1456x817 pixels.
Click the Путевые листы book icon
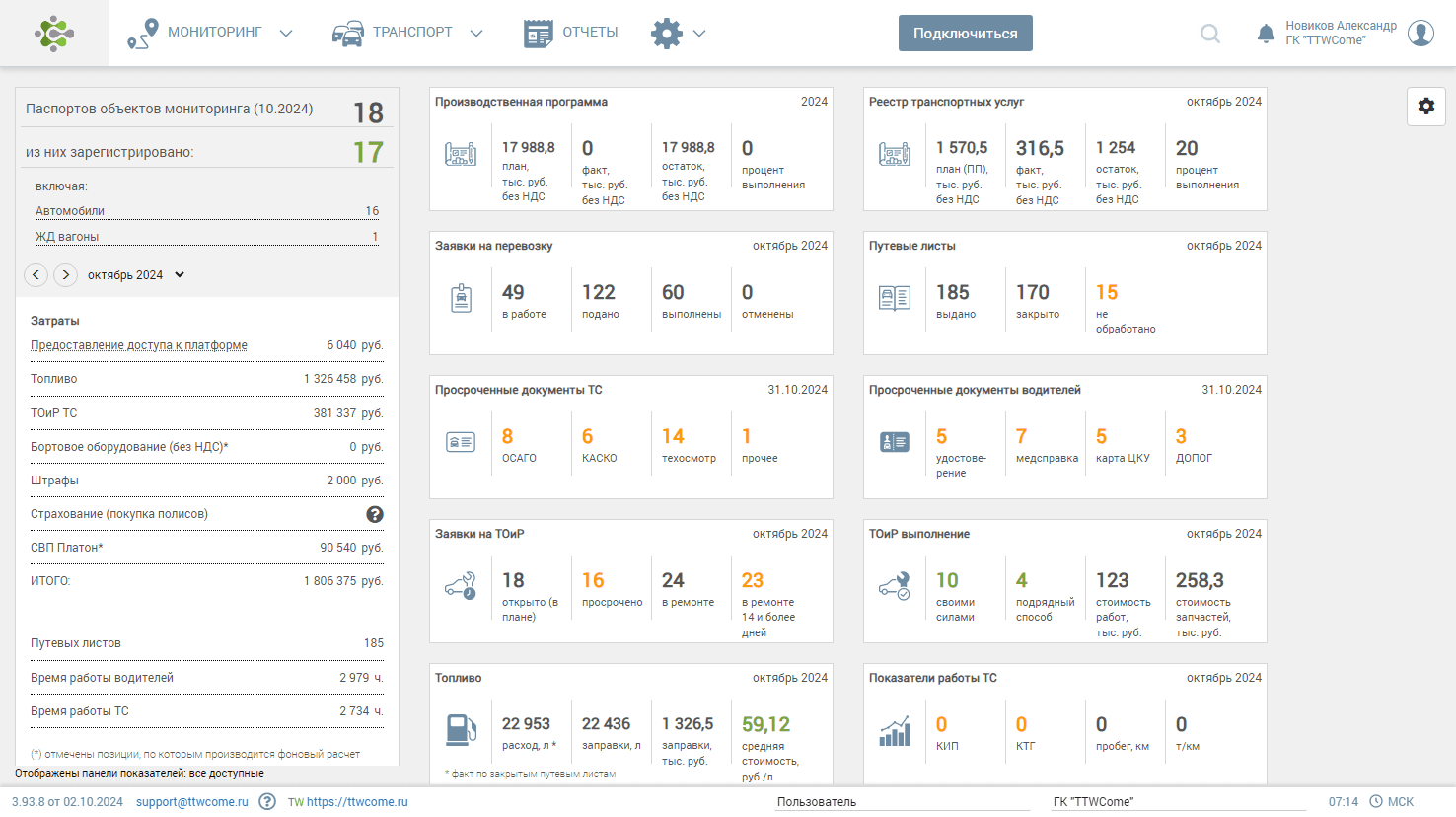[x=895, y=298]
